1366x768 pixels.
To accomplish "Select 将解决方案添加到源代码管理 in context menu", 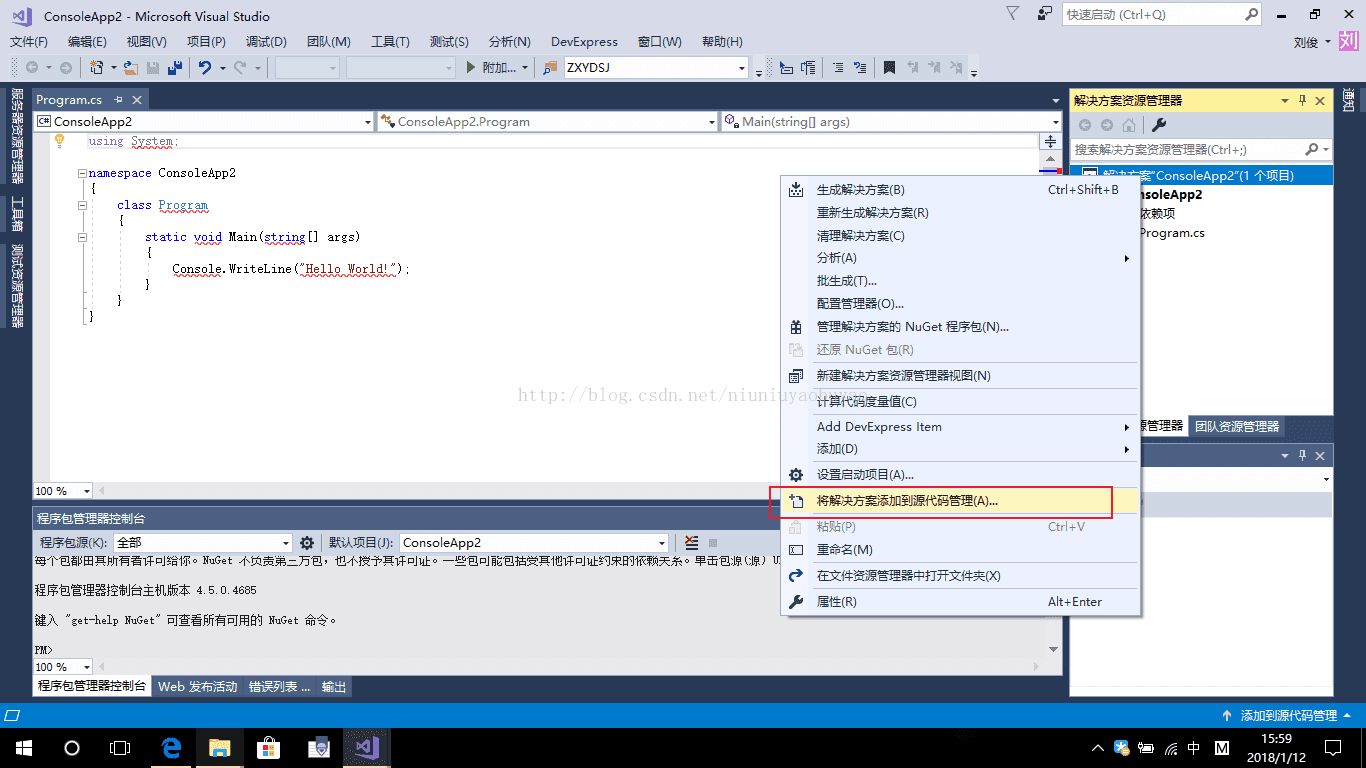I will pyautogui.click(x=907, y=501).
